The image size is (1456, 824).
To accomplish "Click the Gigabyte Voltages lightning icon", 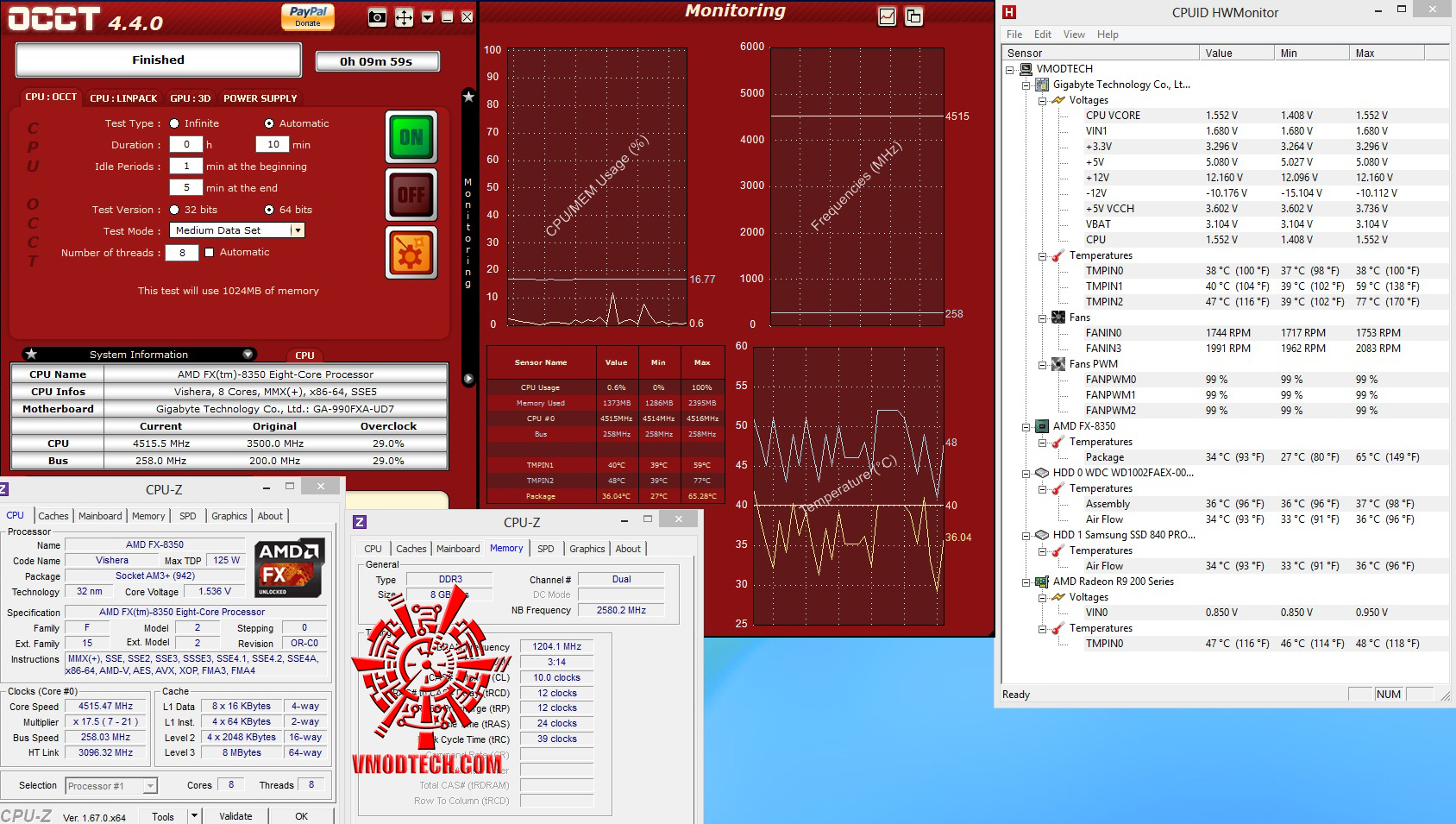I will click(1058, 100).
